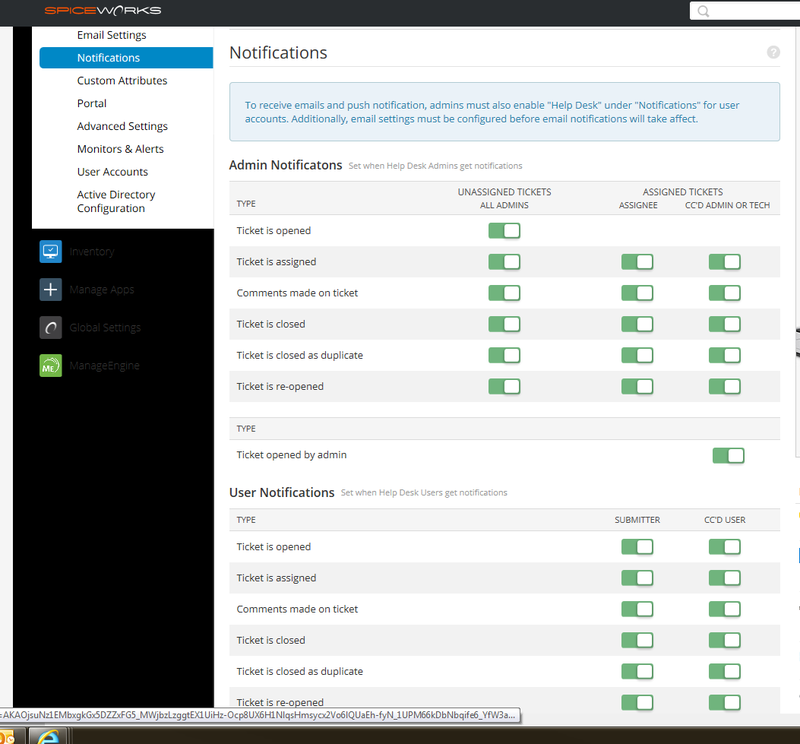Image resolution: width=800 pixels, height=744 pixels.
Task: Click the ManageEngine sidebar icon
Action: (50, 365)
